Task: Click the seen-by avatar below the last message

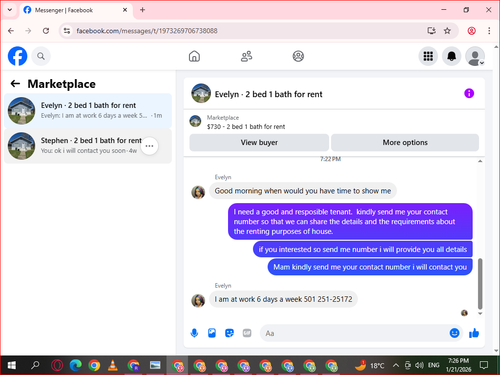Action: (x=464, y=313)
